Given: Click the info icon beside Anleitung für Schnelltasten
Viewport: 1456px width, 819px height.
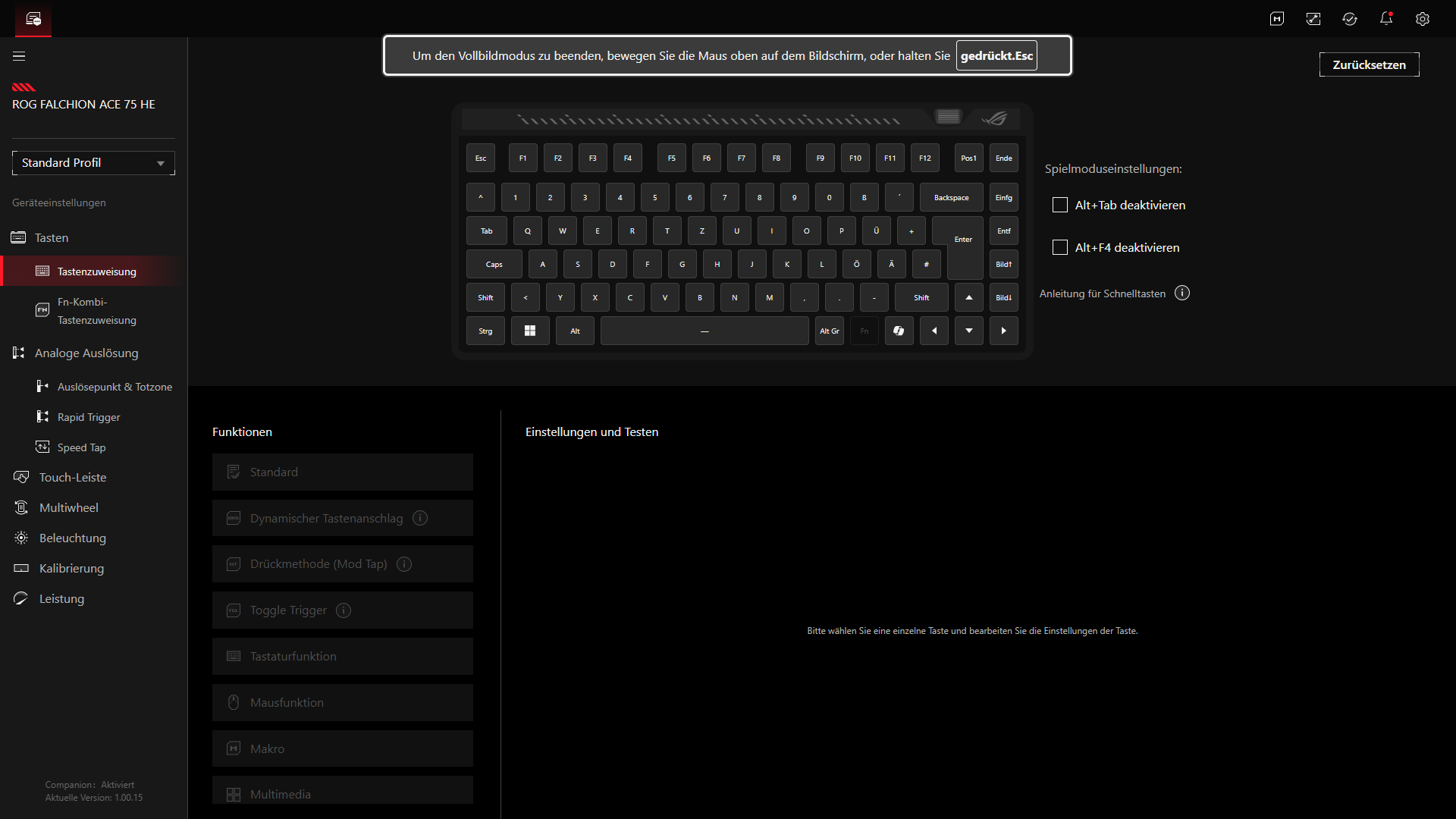Looking at the screenshot, I should click(1182, 293).
